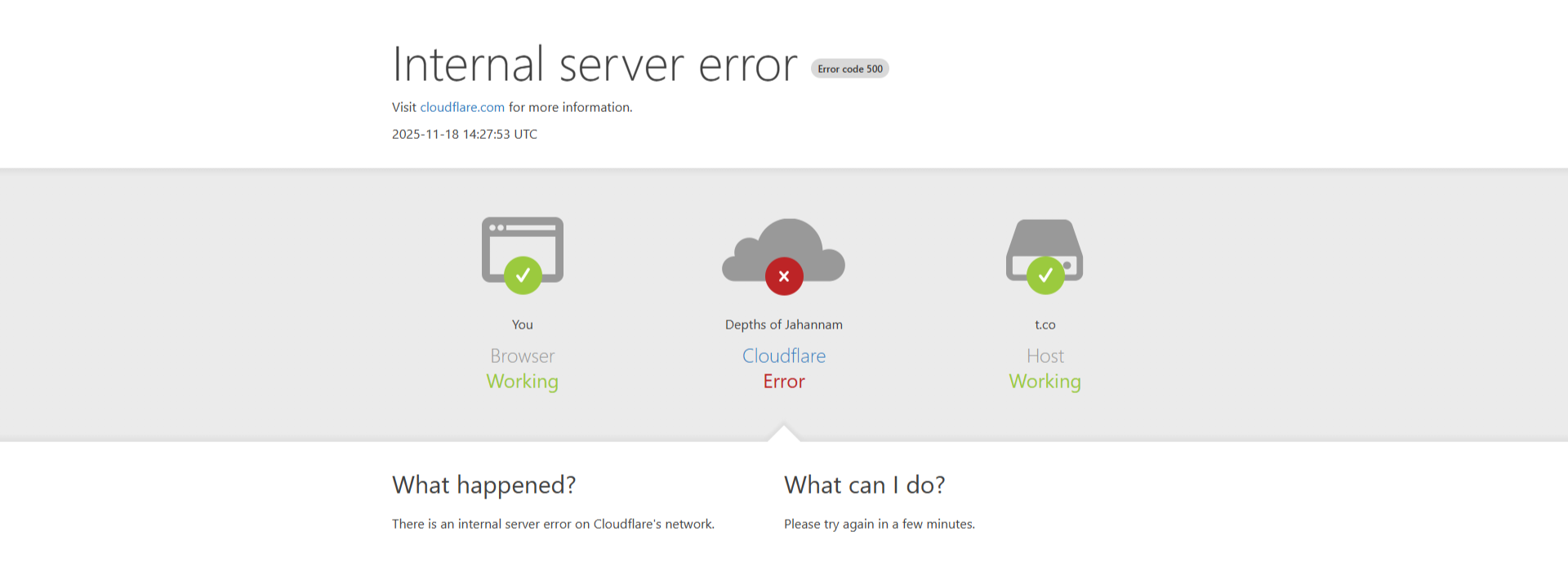Click the Depths of Jahannam label
The height and width of the screenshot is (572, 1568).
[784, 324]
